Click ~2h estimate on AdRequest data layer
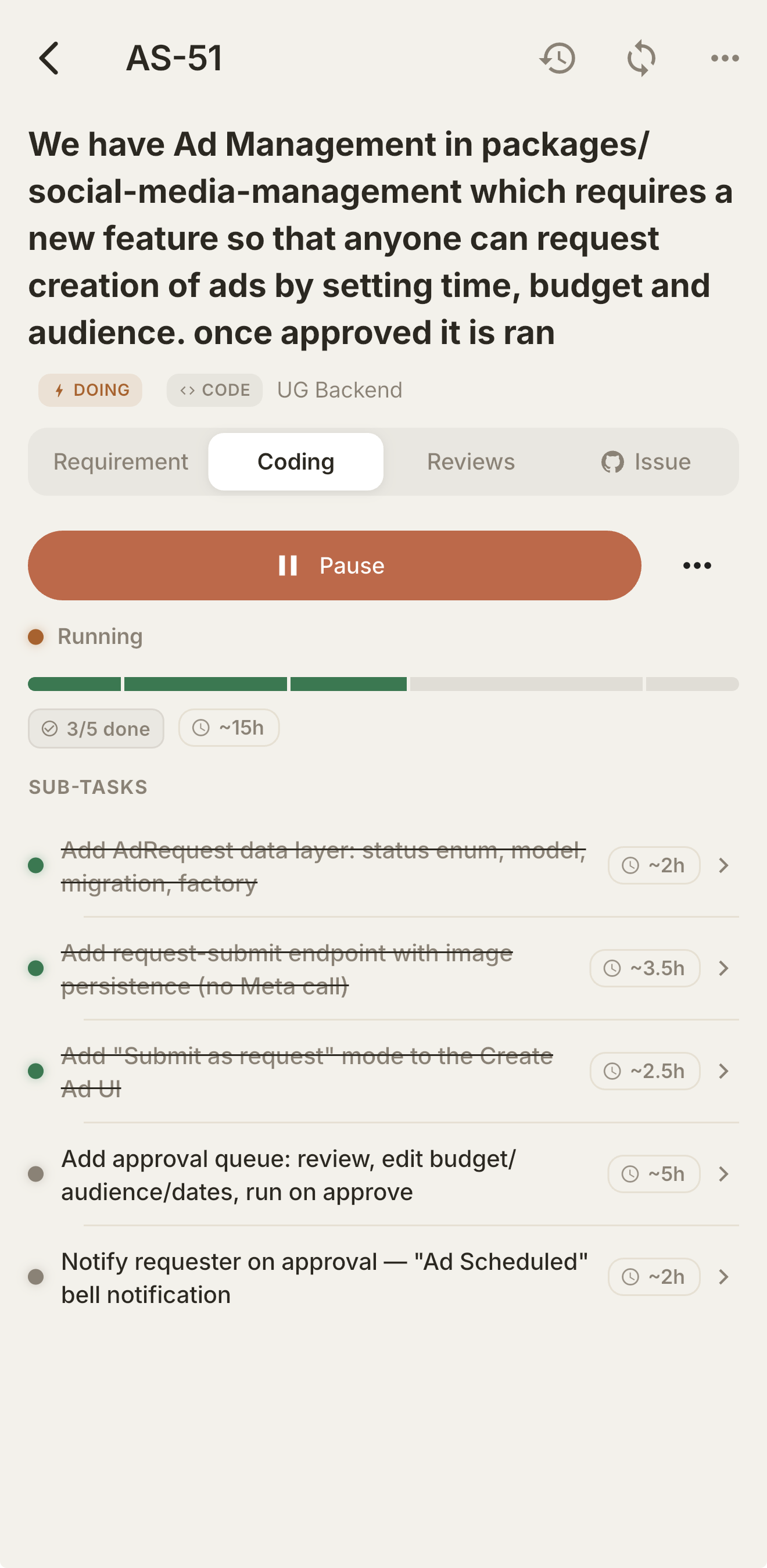 click(654, 865)
